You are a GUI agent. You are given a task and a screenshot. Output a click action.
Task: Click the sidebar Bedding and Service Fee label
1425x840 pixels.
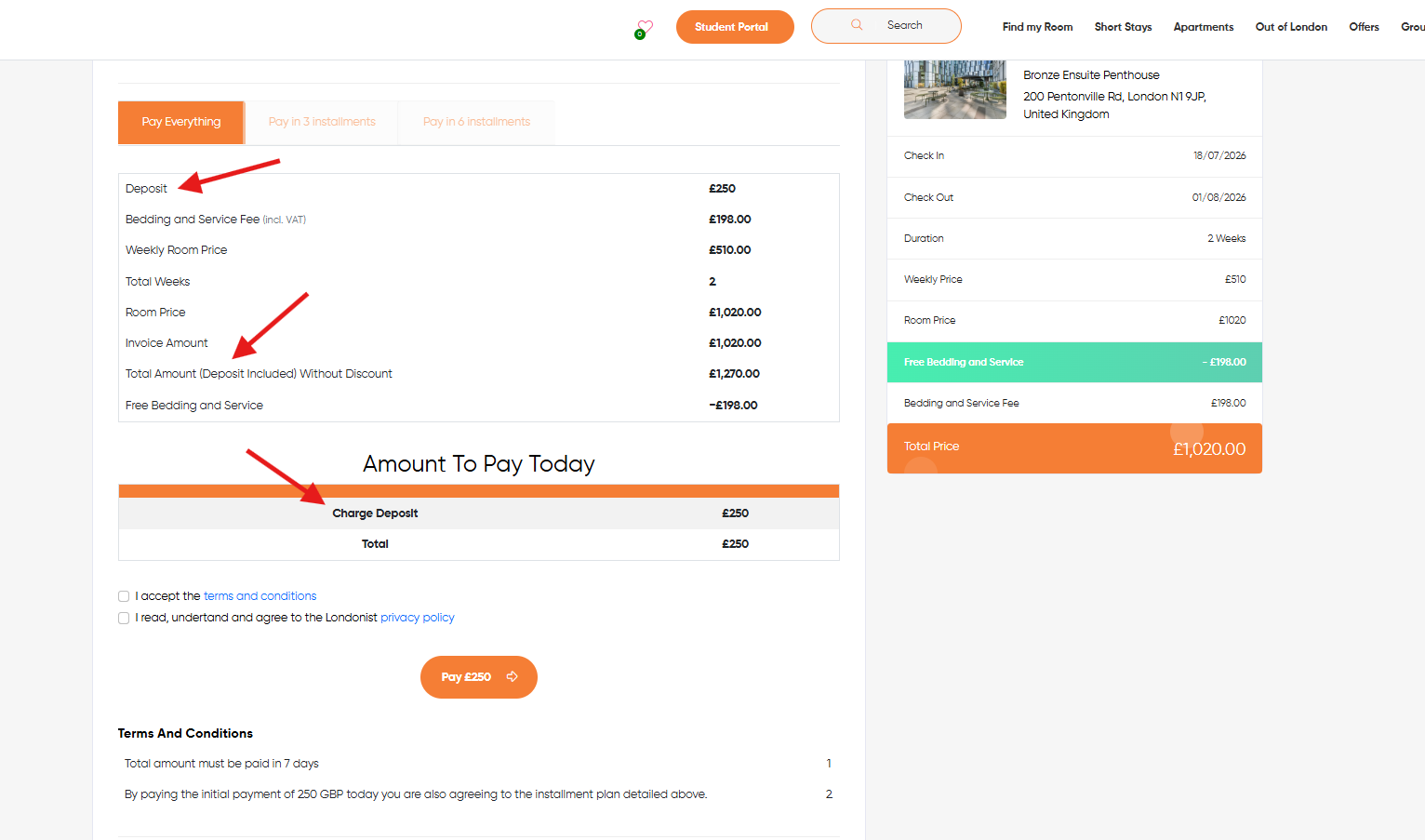click(x=961, y=404)
